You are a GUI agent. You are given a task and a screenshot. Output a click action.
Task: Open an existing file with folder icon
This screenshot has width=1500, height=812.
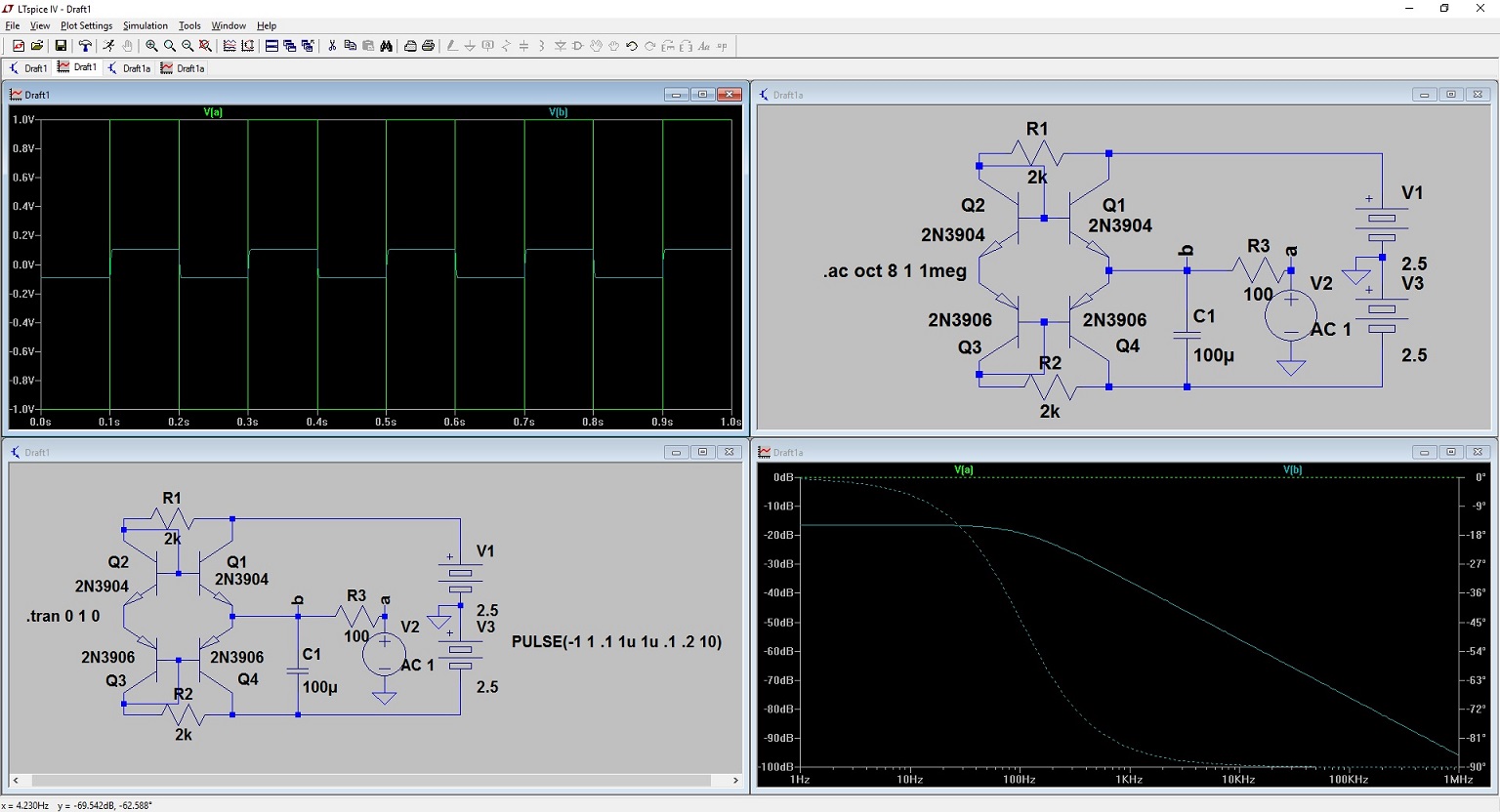click(37, 46)
